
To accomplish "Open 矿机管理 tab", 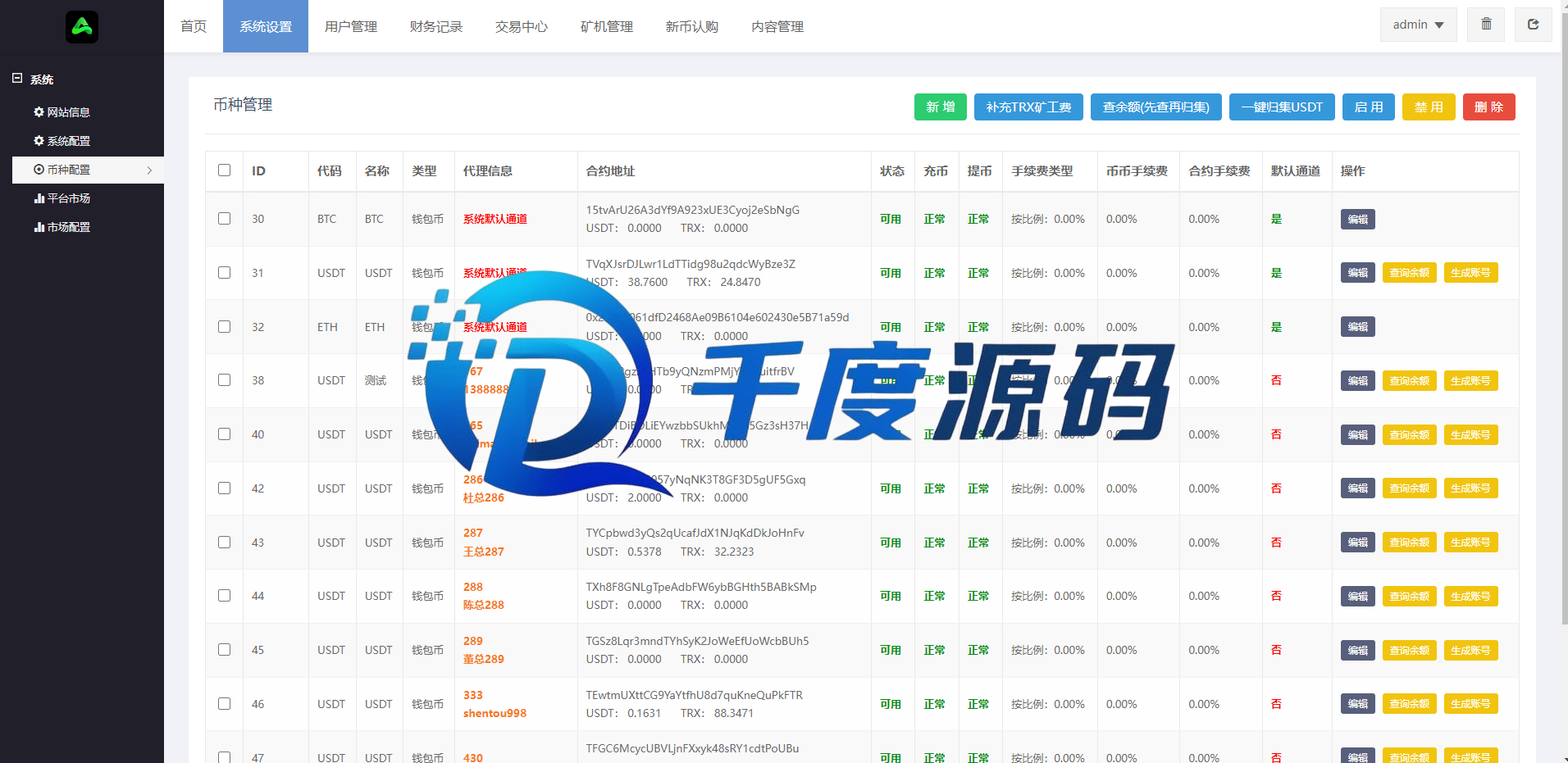I will (607, 26).
